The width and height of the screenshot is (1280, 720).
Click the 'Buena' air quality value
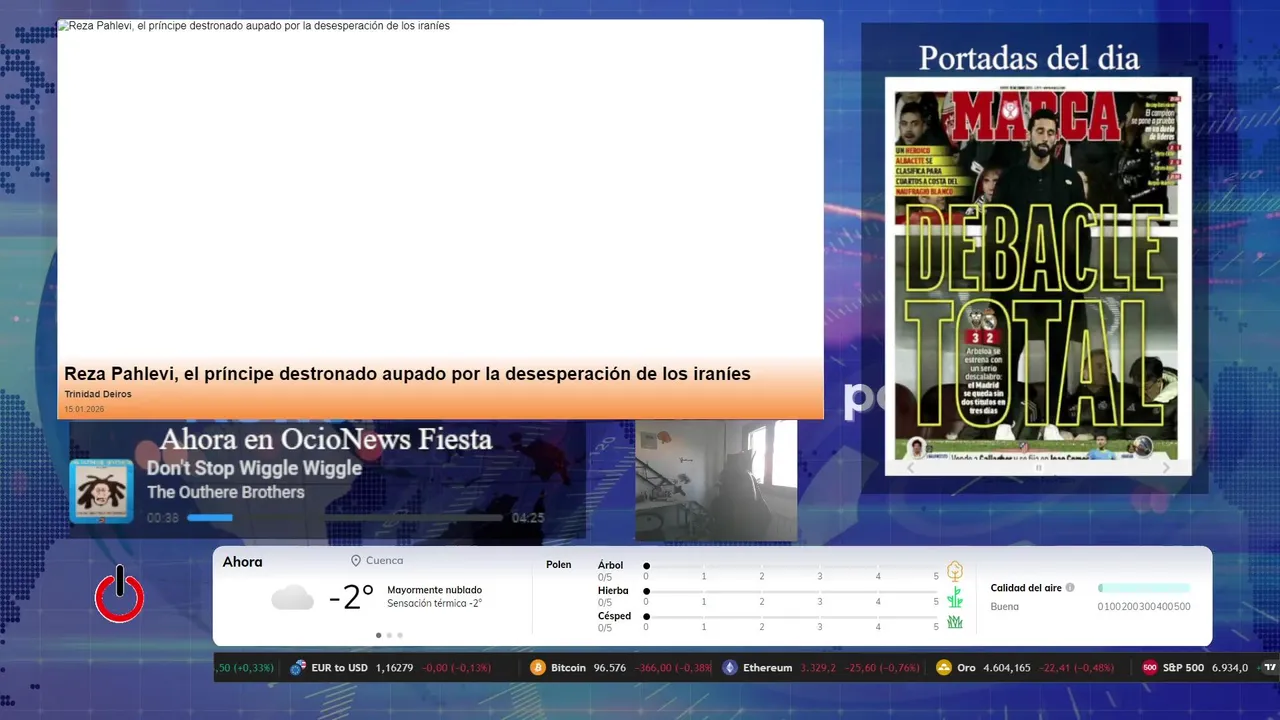pos(1005,606)
